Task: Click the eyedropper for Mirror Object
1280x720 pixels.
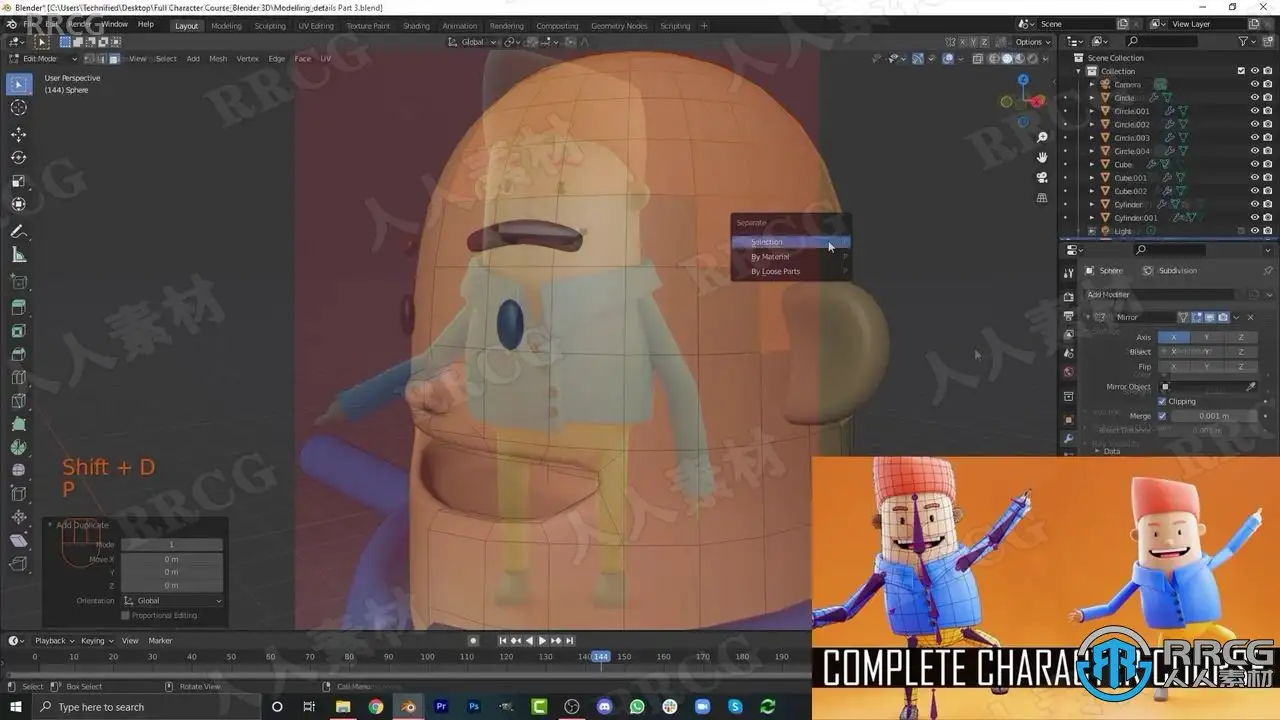Action: [x=1250, y=386]
